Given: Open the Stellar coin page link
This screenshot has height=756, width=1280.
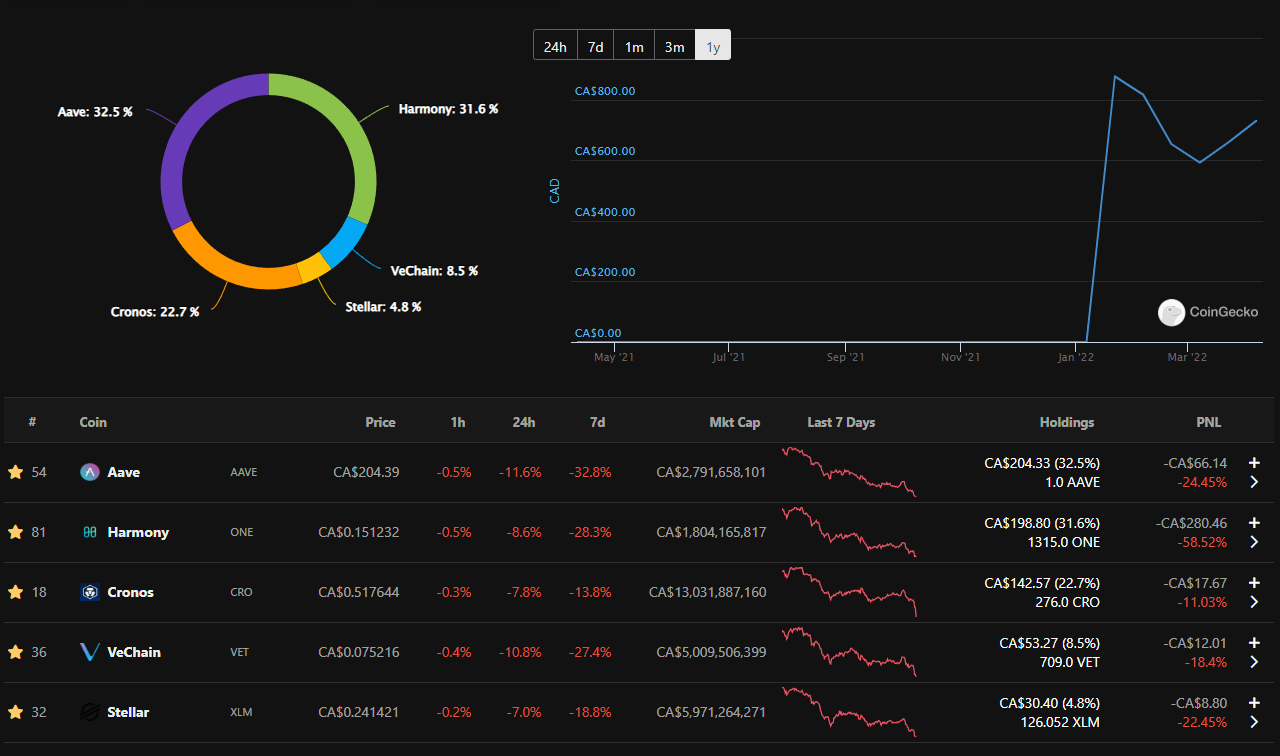Looking at the screenshot, I should click(x=128, y=712).
